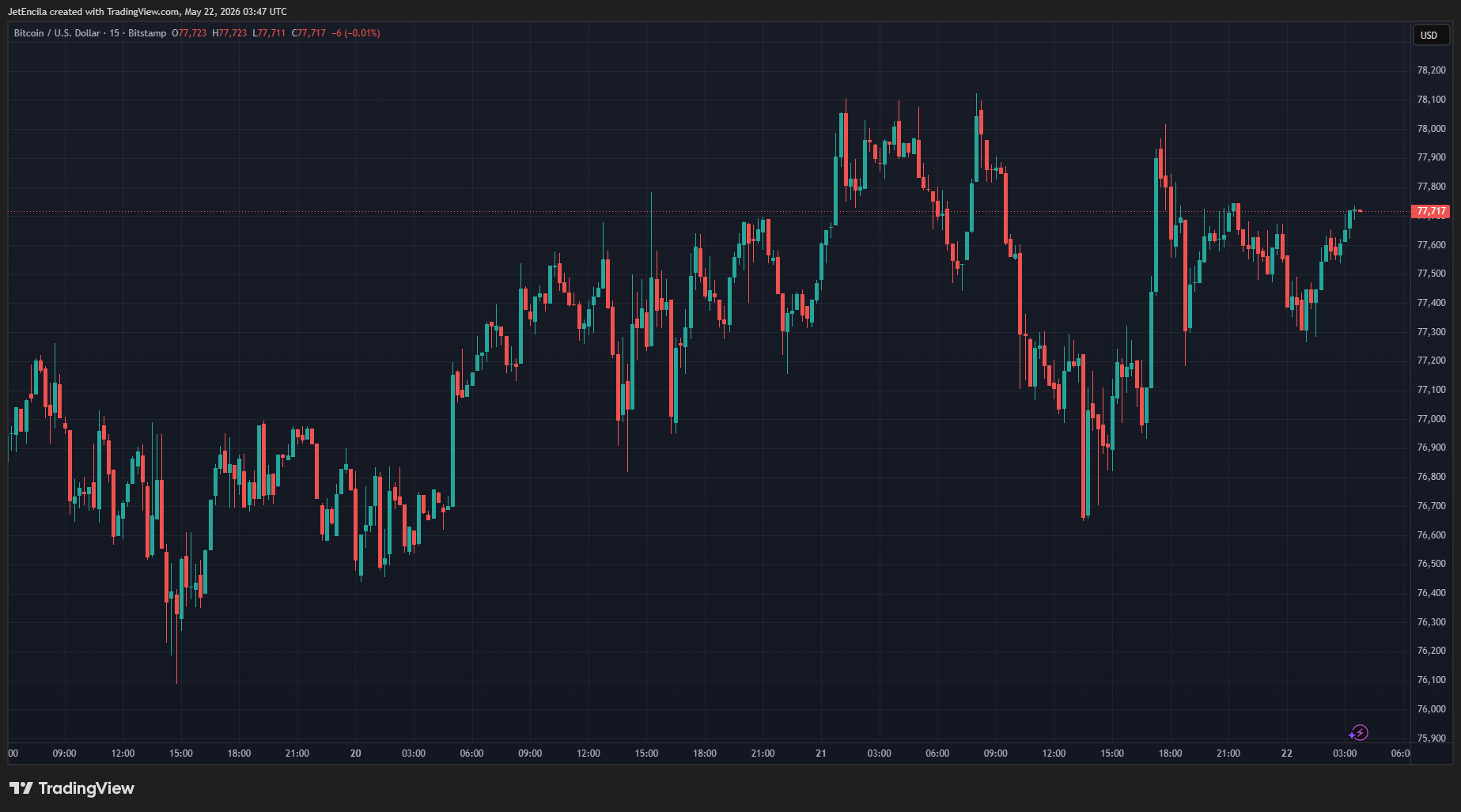Click the red 77,717 current price label

1431,211
